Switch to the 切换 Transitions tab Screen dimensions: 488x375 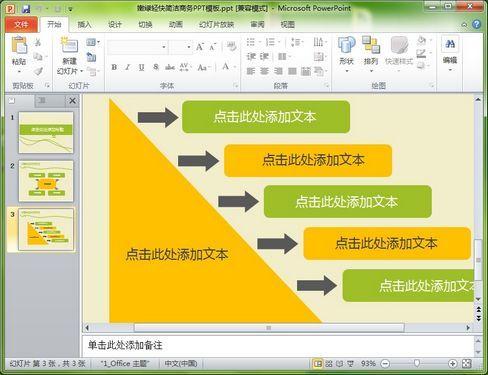coord(145,24)
